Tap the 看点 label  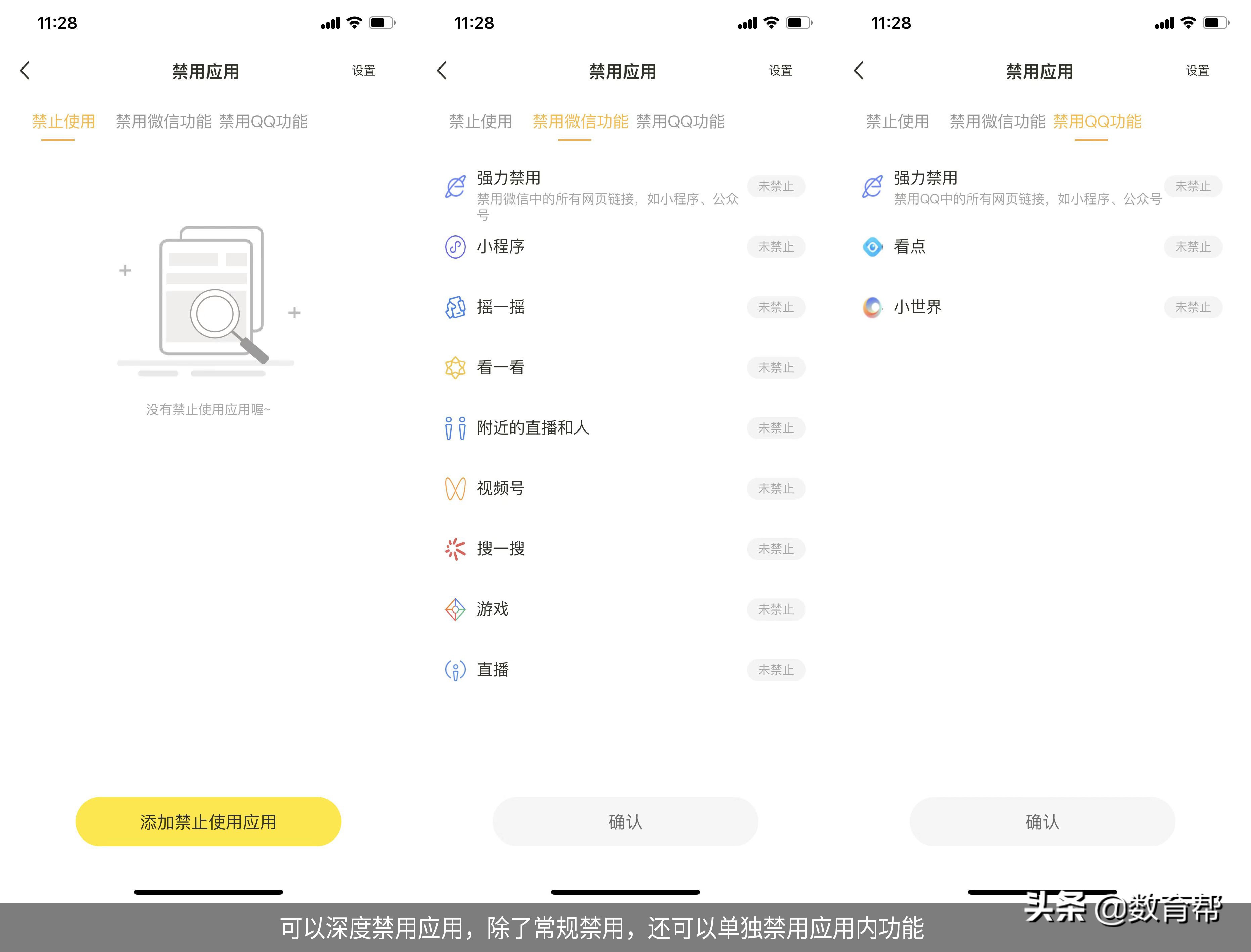tap(910, 246)
